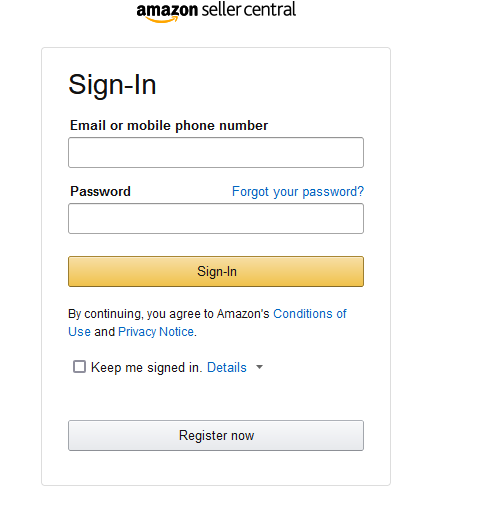This screenshot has height=506, width=483.
Task: Tick the 'Keep me signed in' checkbox
Action: (79, 367)
